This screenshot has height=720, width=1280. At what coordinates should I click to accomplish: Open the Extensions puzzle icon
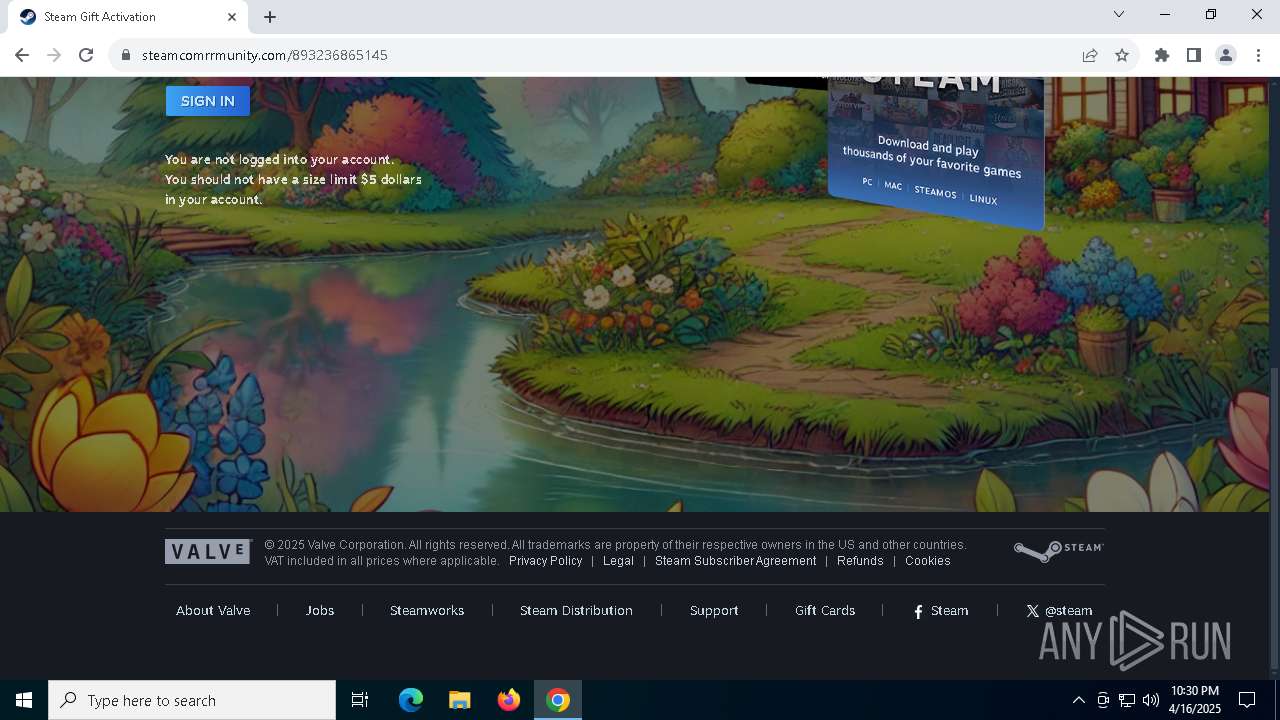(1162, 55)
